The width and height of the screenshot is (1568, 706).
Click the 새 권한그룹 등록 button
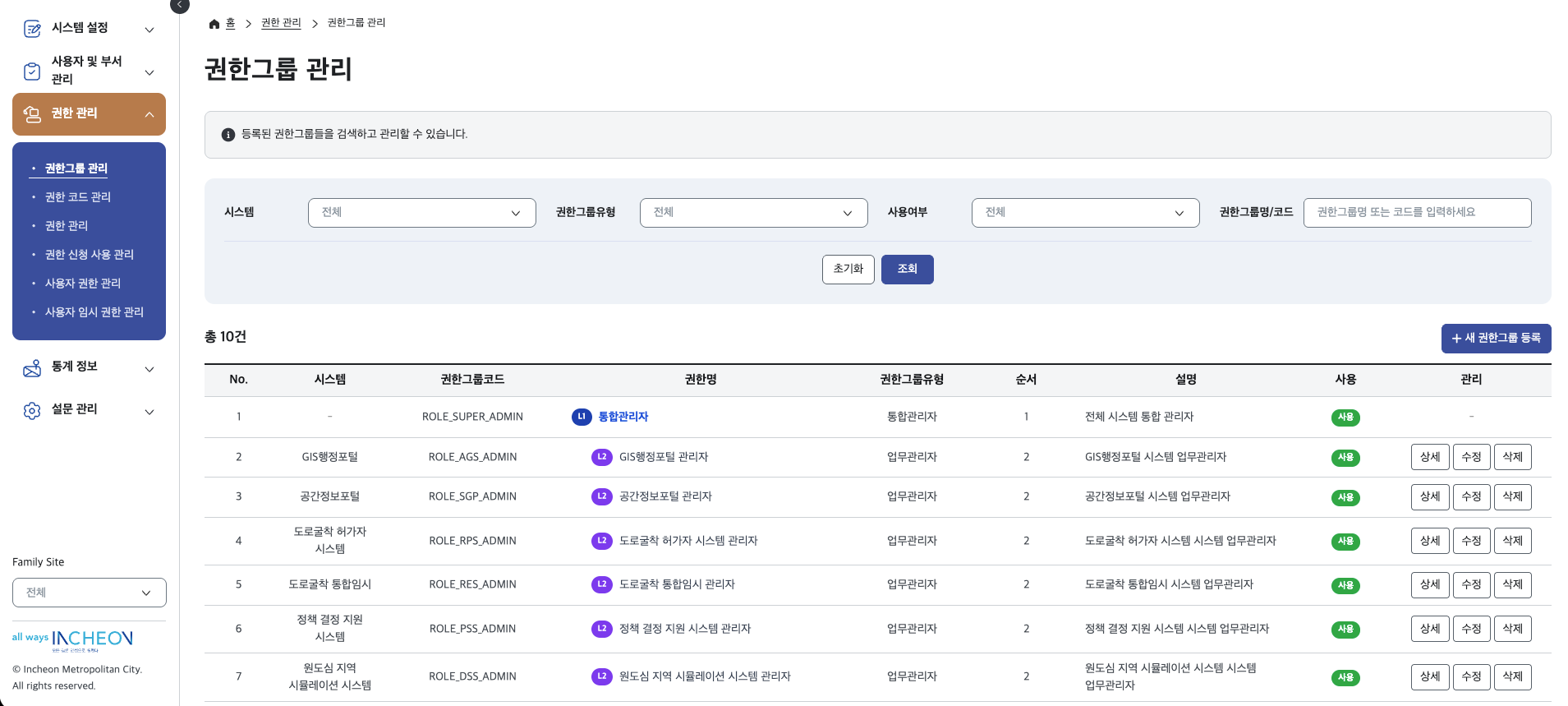coord(1496,339)
